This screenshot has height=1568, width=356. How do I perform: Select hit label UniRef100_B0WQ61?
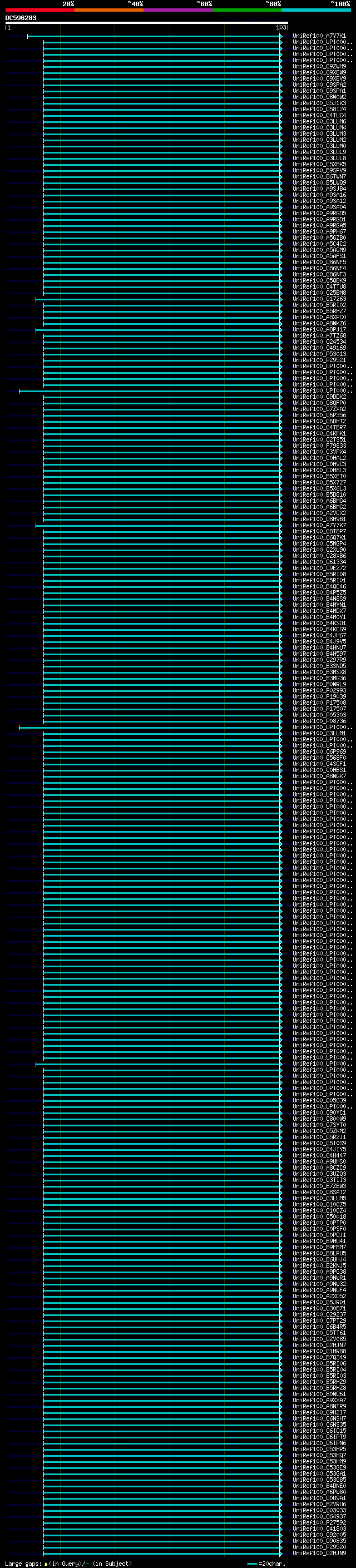coord(319,1394)
